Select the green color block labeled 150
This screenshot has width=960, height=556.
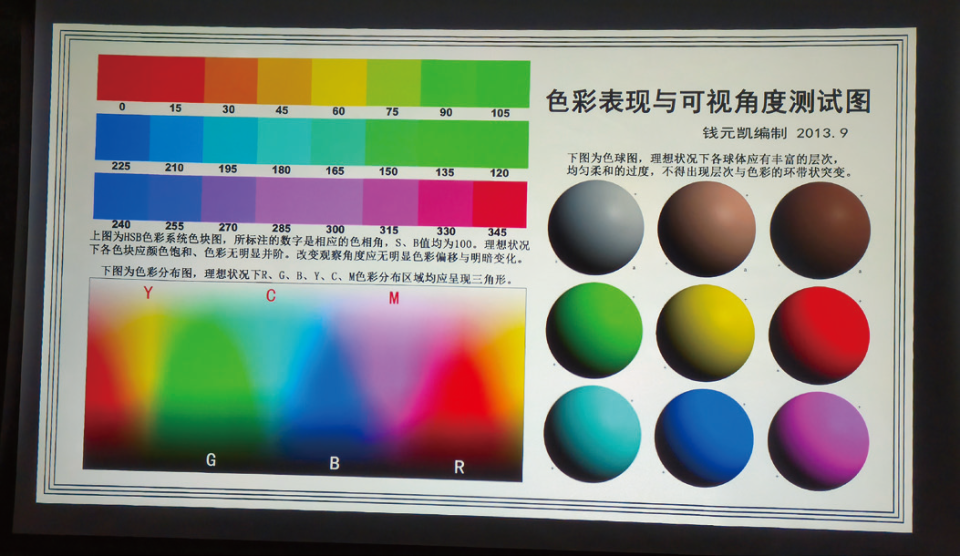coord(392,143)
